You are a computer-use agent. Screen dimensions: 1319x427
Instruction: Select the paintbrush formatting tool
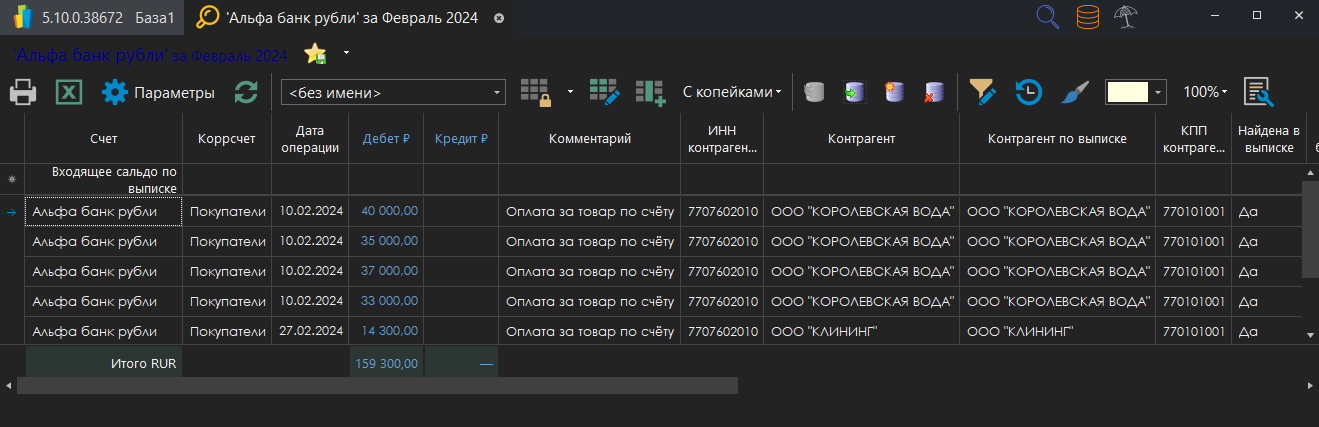pos(1075,92)
